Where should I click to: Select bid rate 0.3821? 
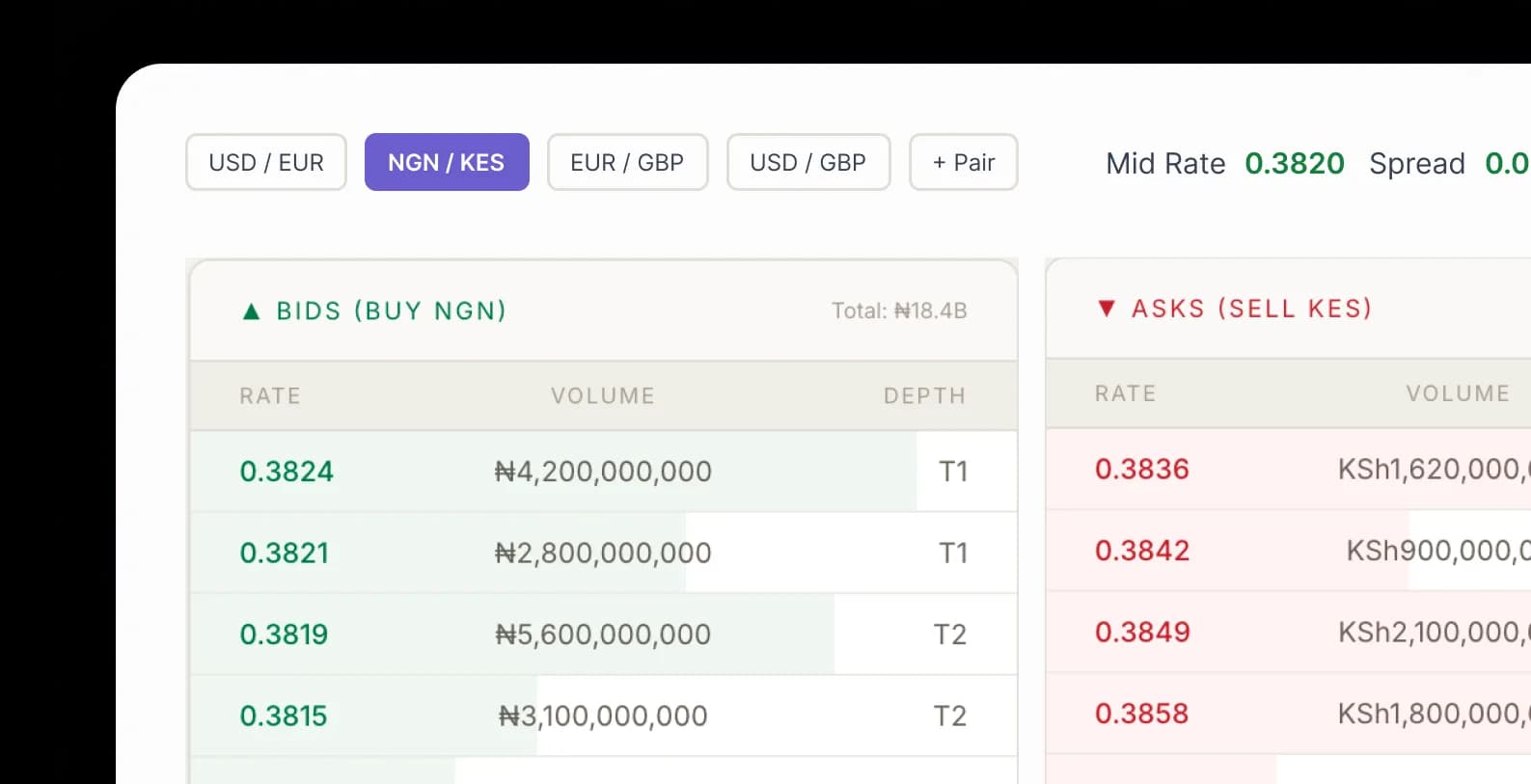(x=285, y=553)
